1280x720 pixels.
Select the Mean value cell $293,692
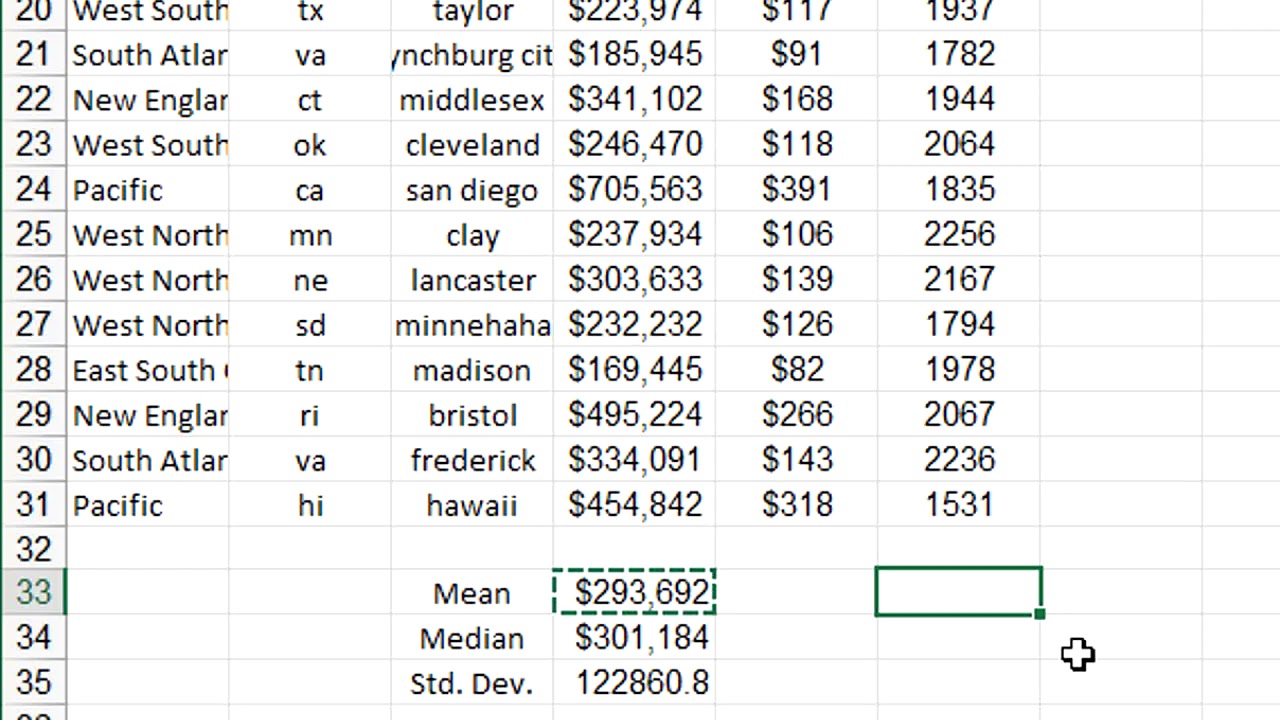pos(635,593)
